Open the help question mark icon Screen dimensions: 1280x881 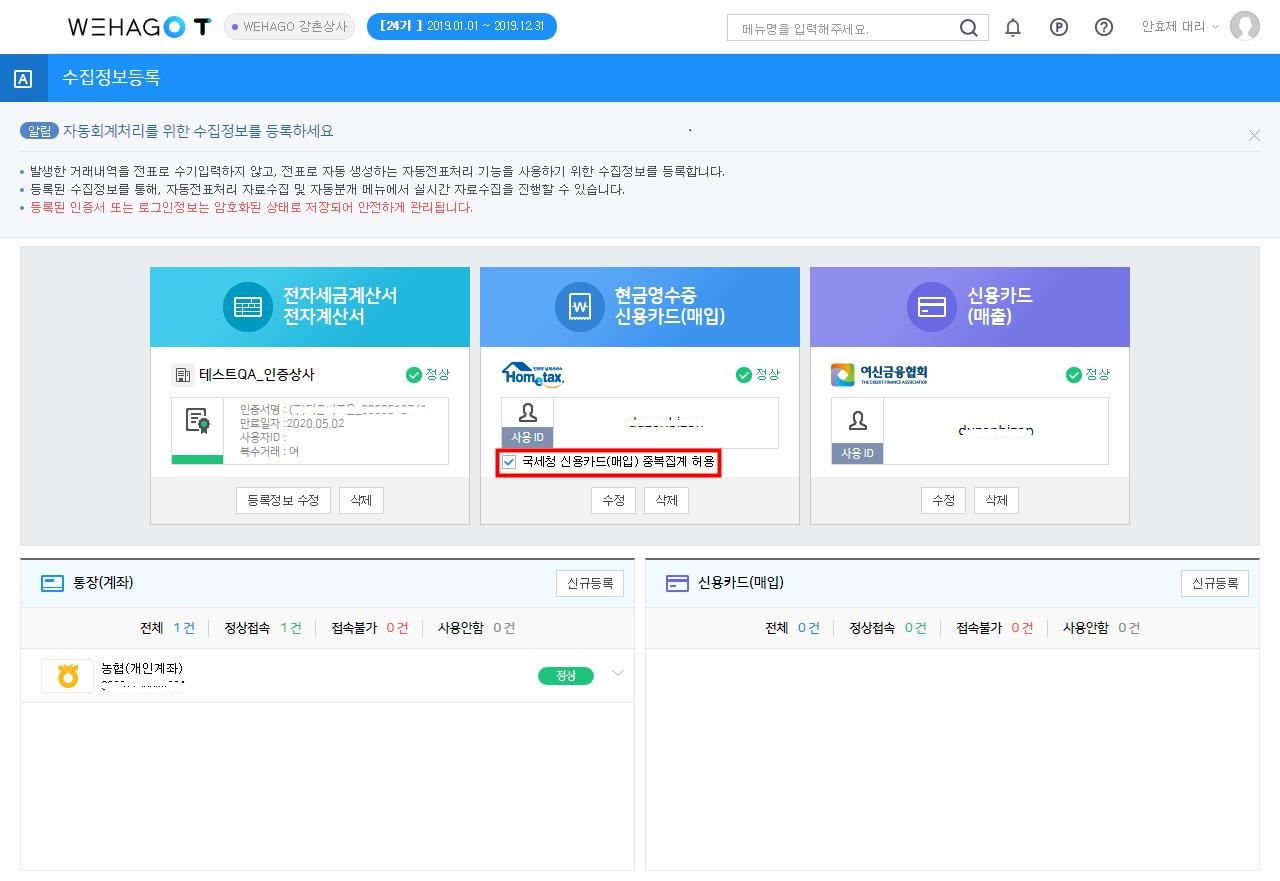[x=1104, y=28]
